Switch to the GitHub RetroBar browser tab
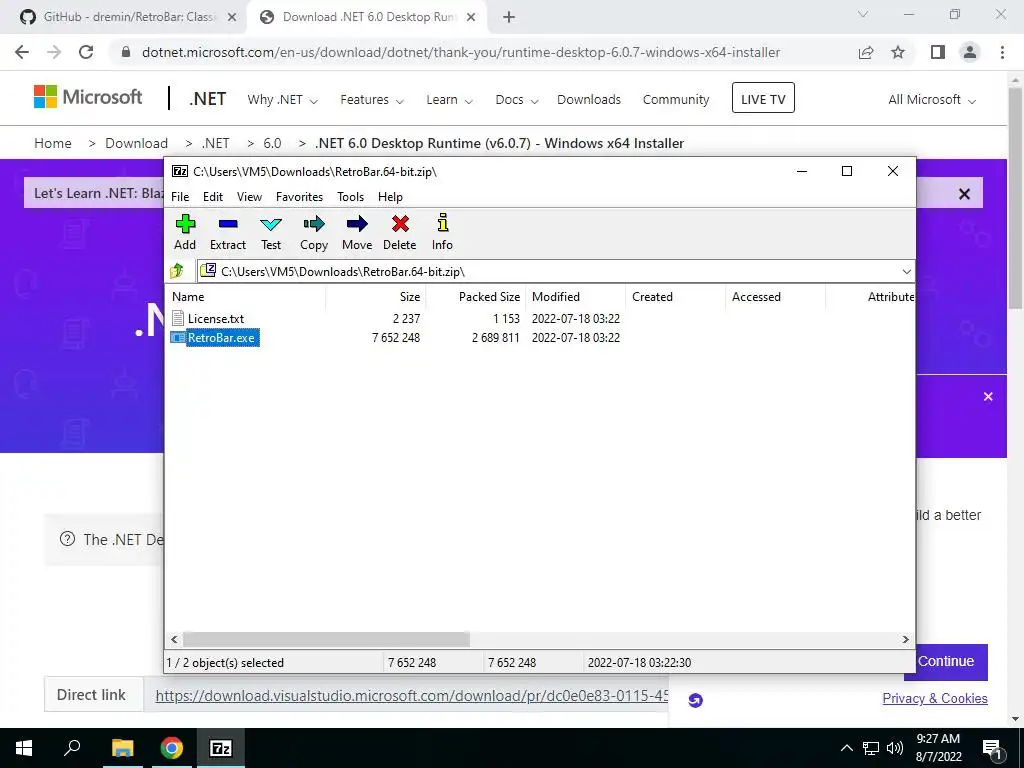The width and height of the screenshot is (1024, 768). coord(129,17)
